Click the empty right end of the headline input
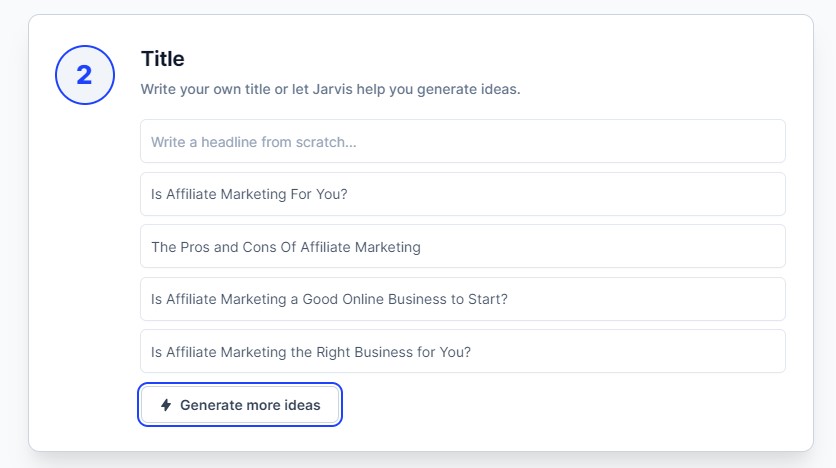 pyautogui.click(x=740, y=142)
